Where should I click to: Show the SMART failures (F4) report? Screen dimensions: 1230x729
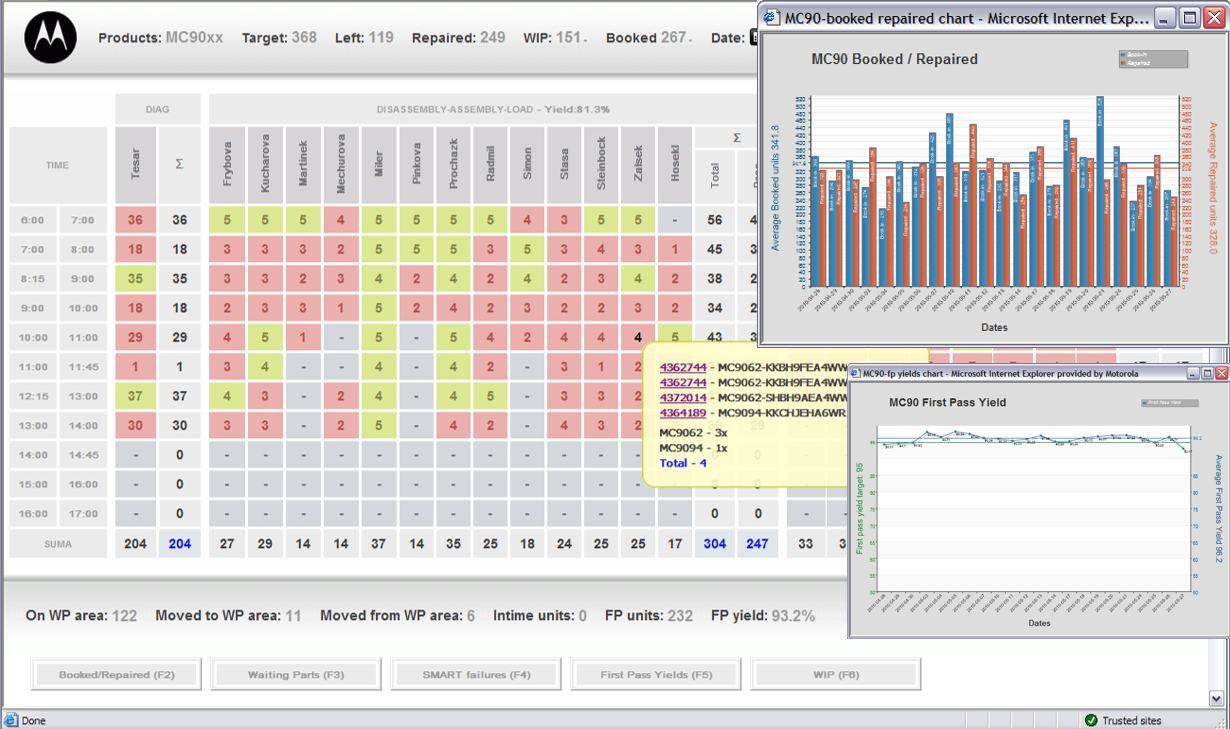tap(476, 675)
